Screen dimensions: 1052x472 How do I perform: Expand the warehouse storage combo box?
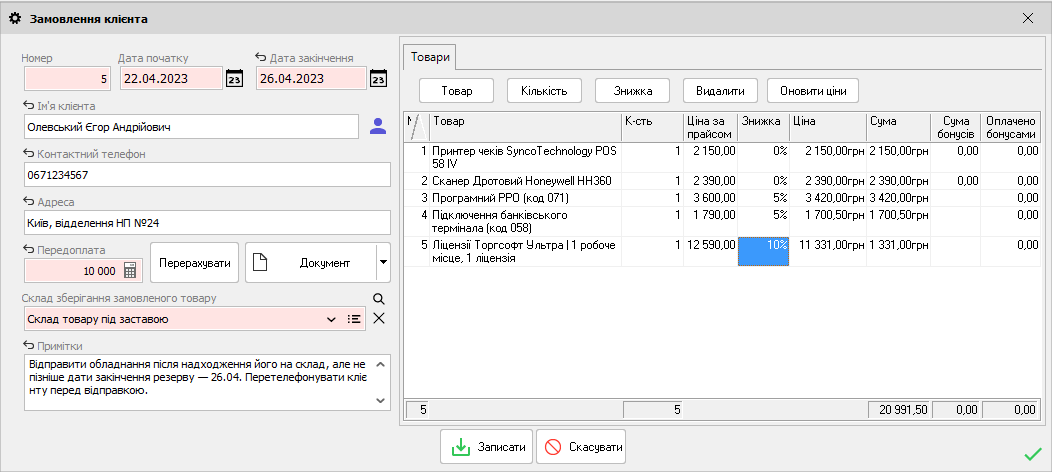point(331,319)
